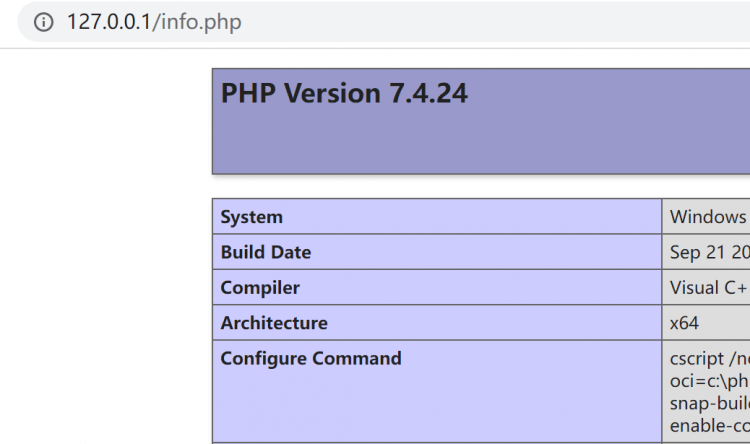Click the site information icon
This screenshot has width=750, height=444.
[43, 22]
